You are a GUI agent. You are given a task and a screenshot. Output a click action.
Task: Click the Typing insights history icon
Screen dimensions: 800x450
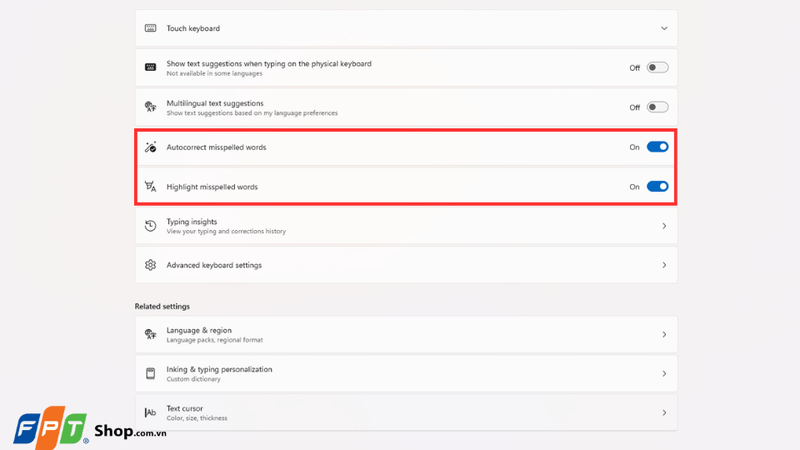151,226
